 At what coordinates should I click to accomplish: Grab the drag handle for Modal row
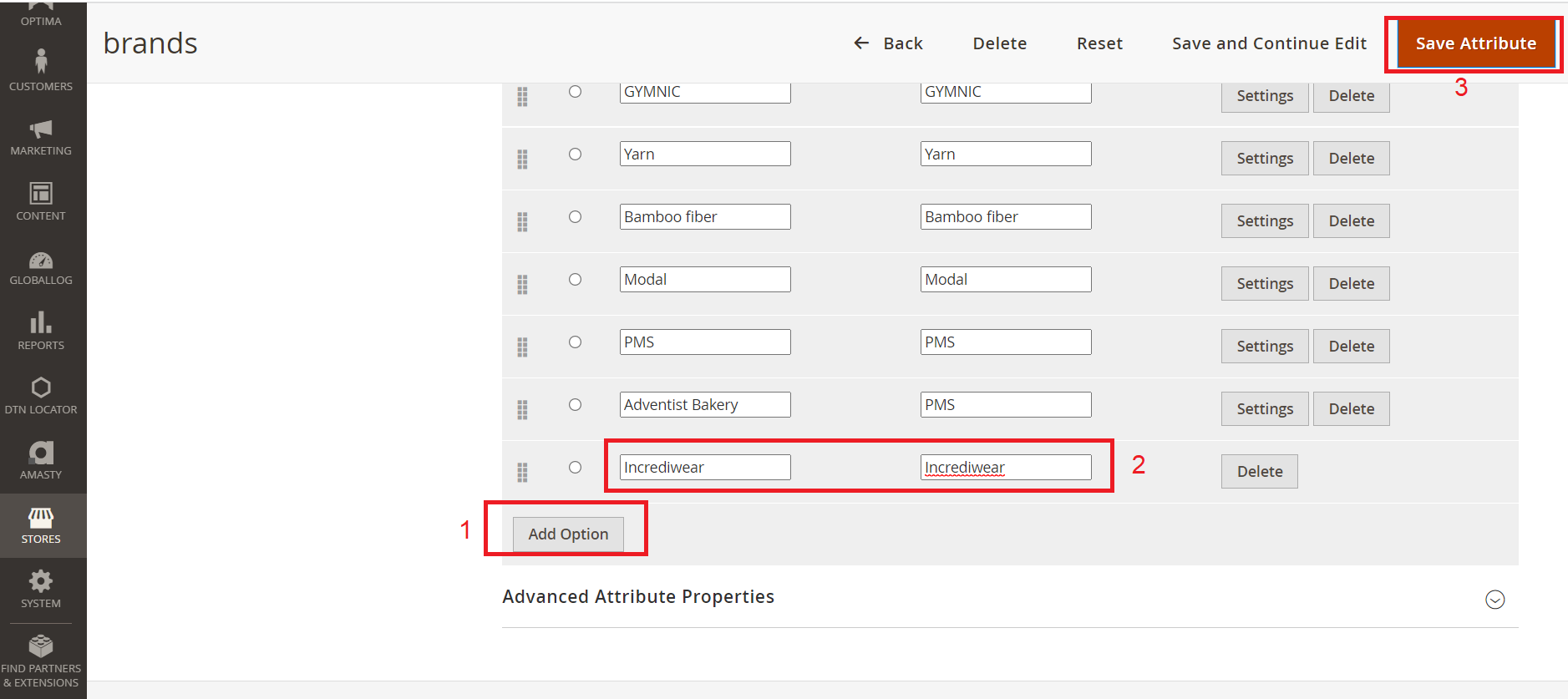(522, 284)
